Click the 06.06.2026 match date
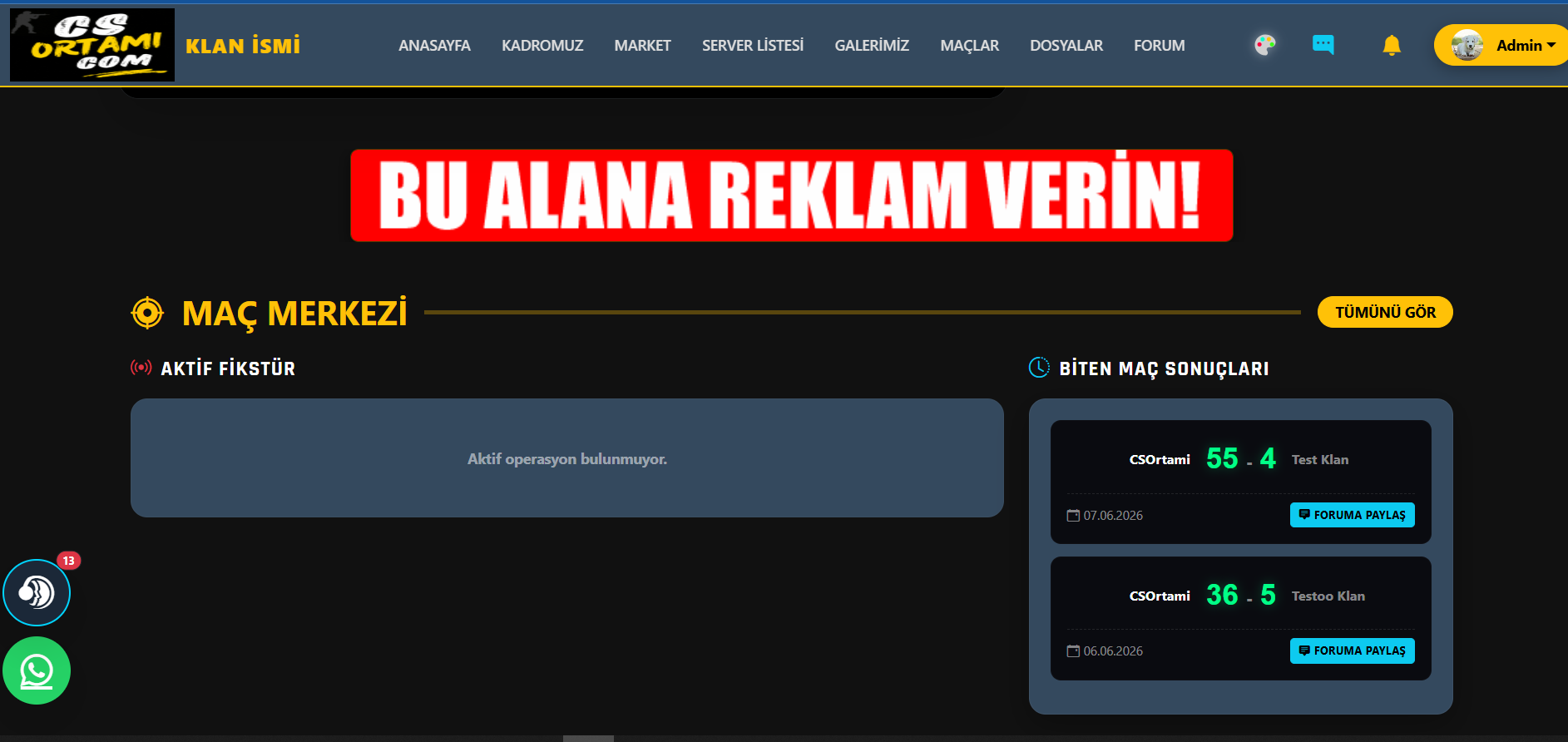 1113,651
